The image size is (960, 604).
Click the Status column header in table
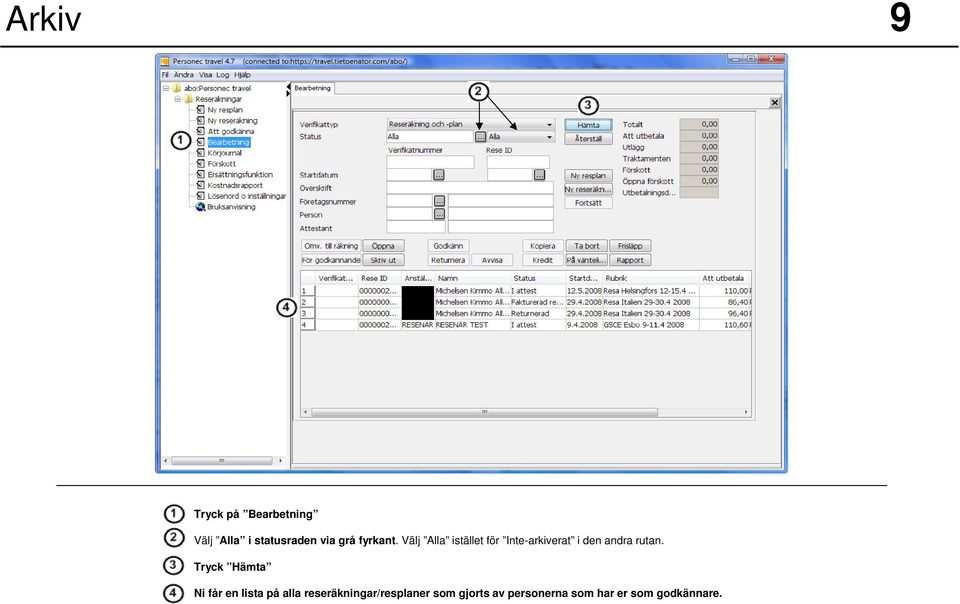[537, 278]
